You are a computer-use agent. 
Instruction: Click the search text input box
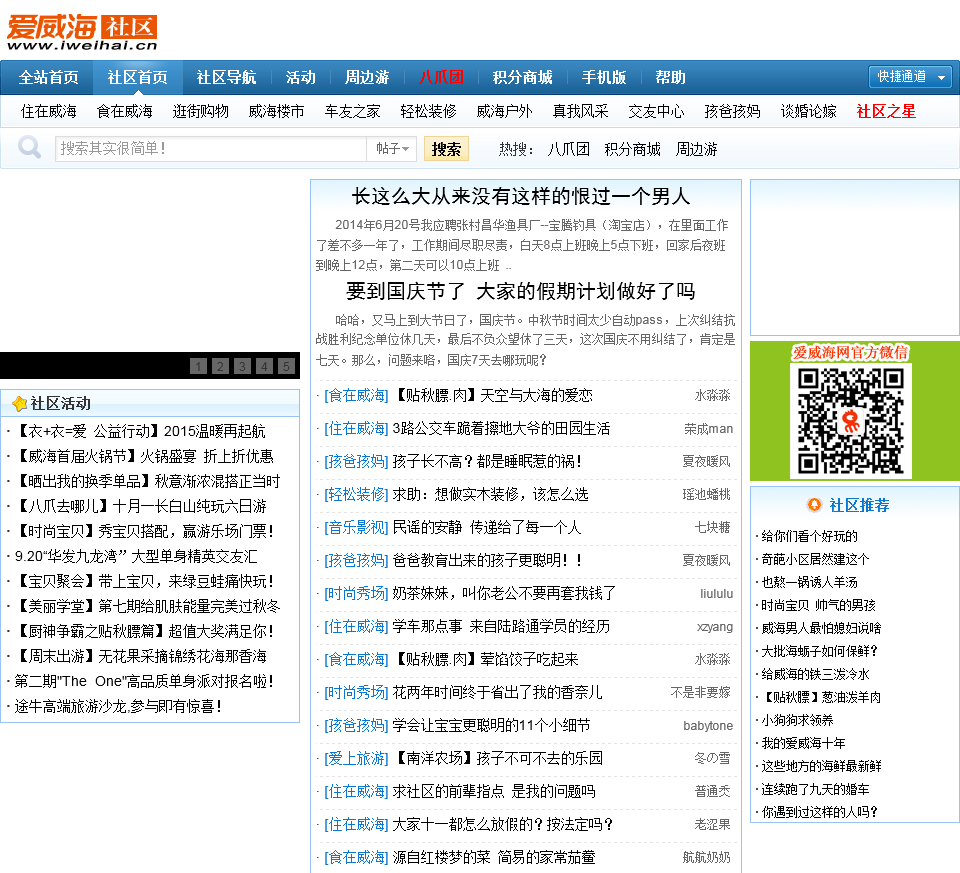tap(210, 149)
